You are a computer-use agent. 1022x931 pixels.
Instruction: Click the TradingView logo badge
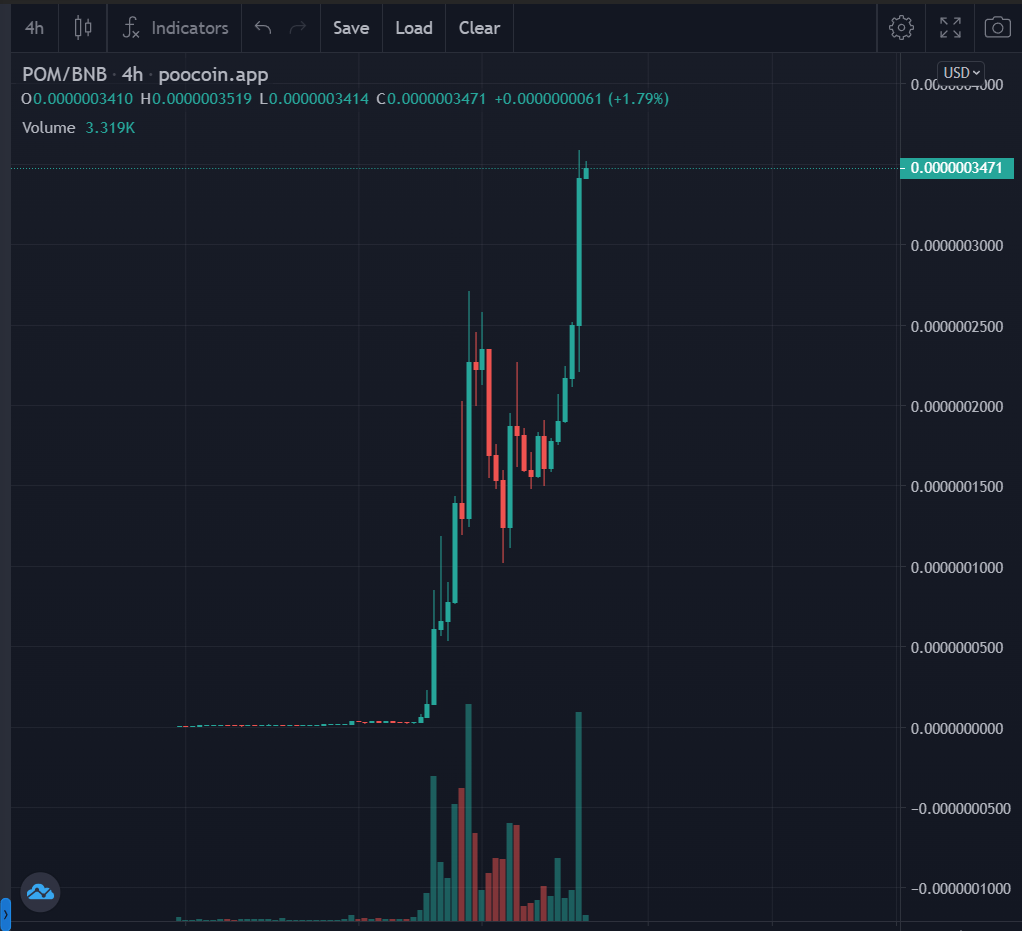click(x=40, y=892)
